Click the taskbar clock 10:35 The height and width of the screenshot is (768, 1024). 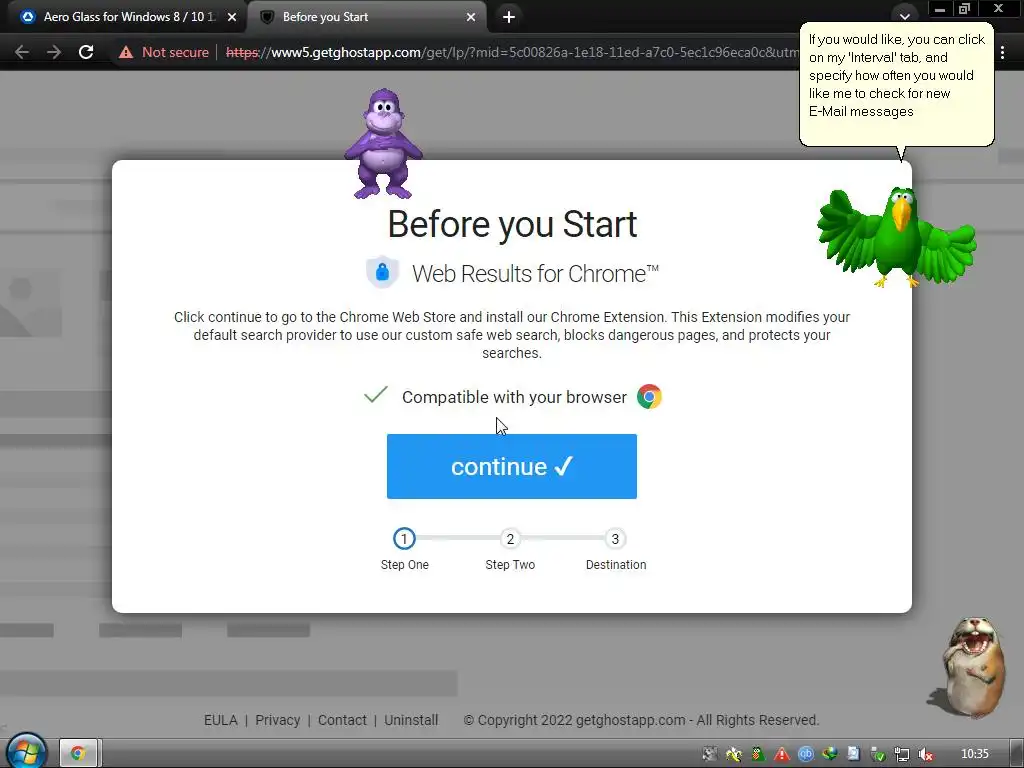point(975,754)
